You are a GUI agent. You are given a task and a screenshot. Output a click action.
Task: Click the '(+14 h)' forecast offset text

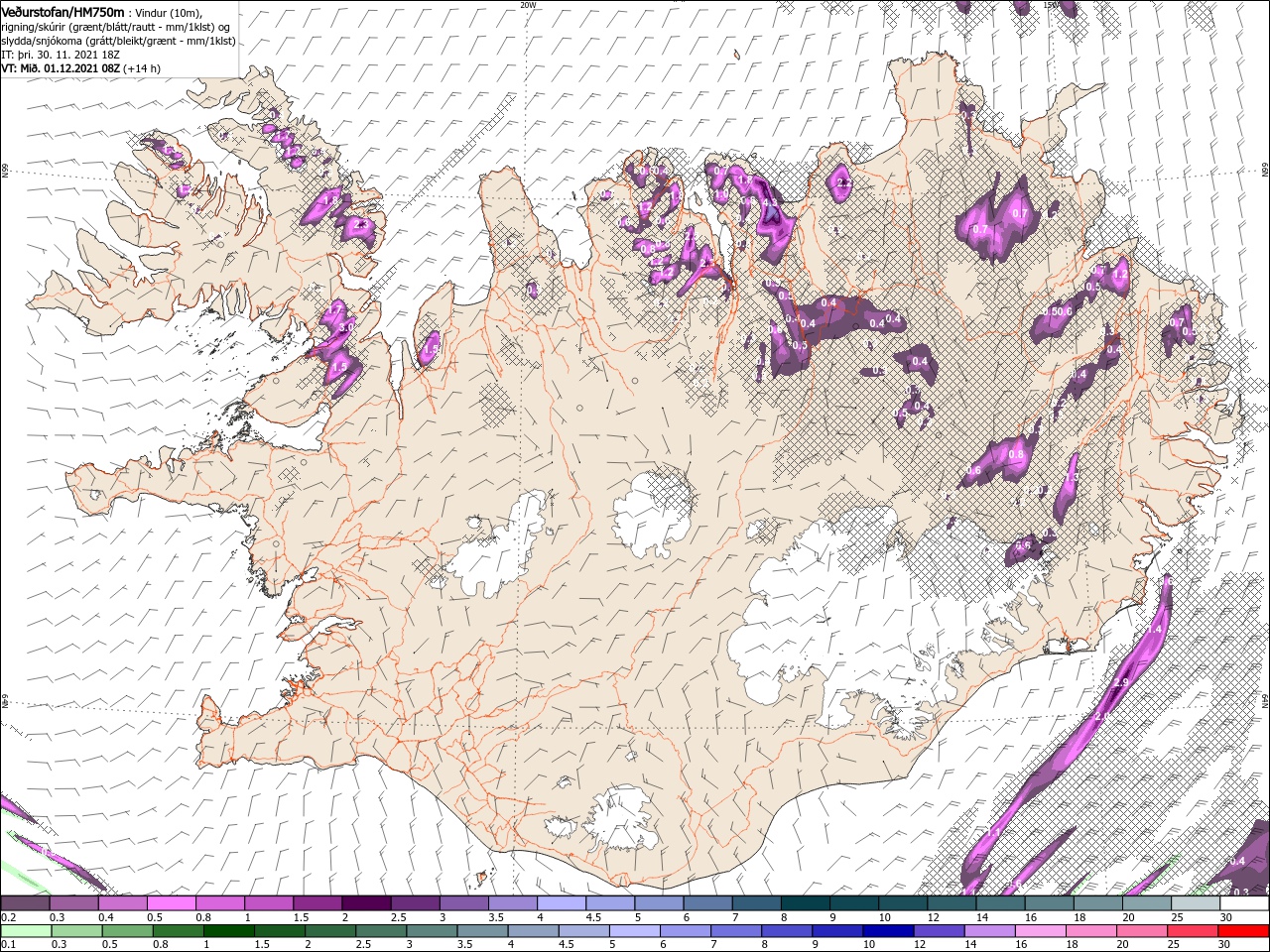click(x=143, y=68)
